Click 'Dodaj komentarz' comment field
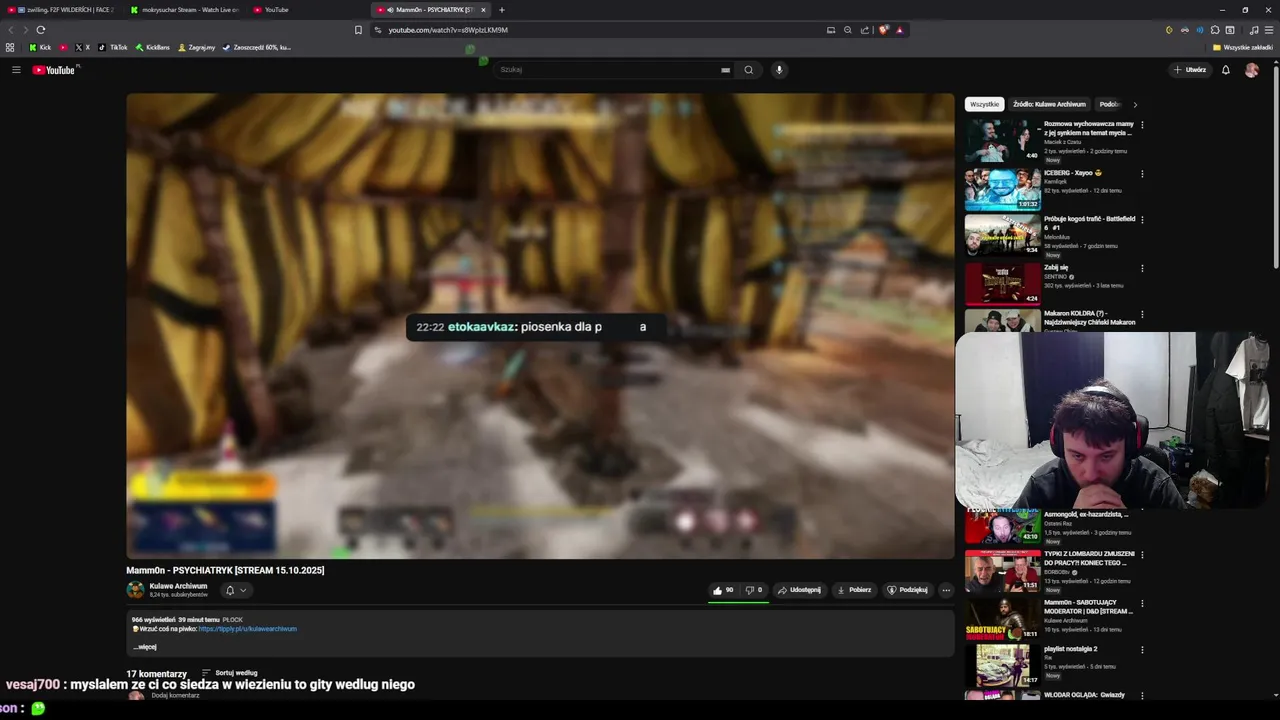Screen dimensions: 1280x720 pyautogui.click(x=176, y=695)
